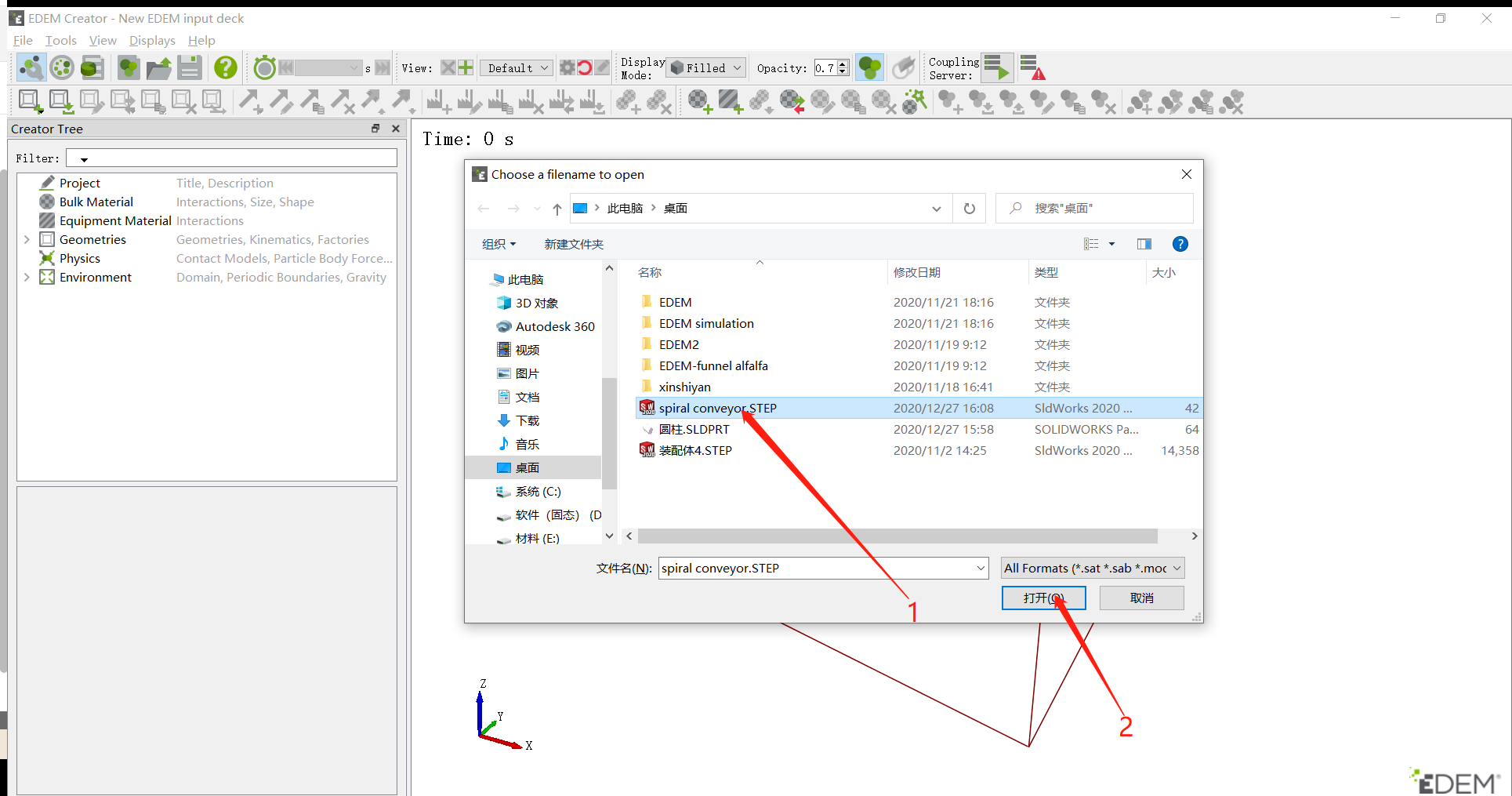Open the address bar path dropdown
The width and height of the screenshot is (1512, 796).
click(936, 209)
